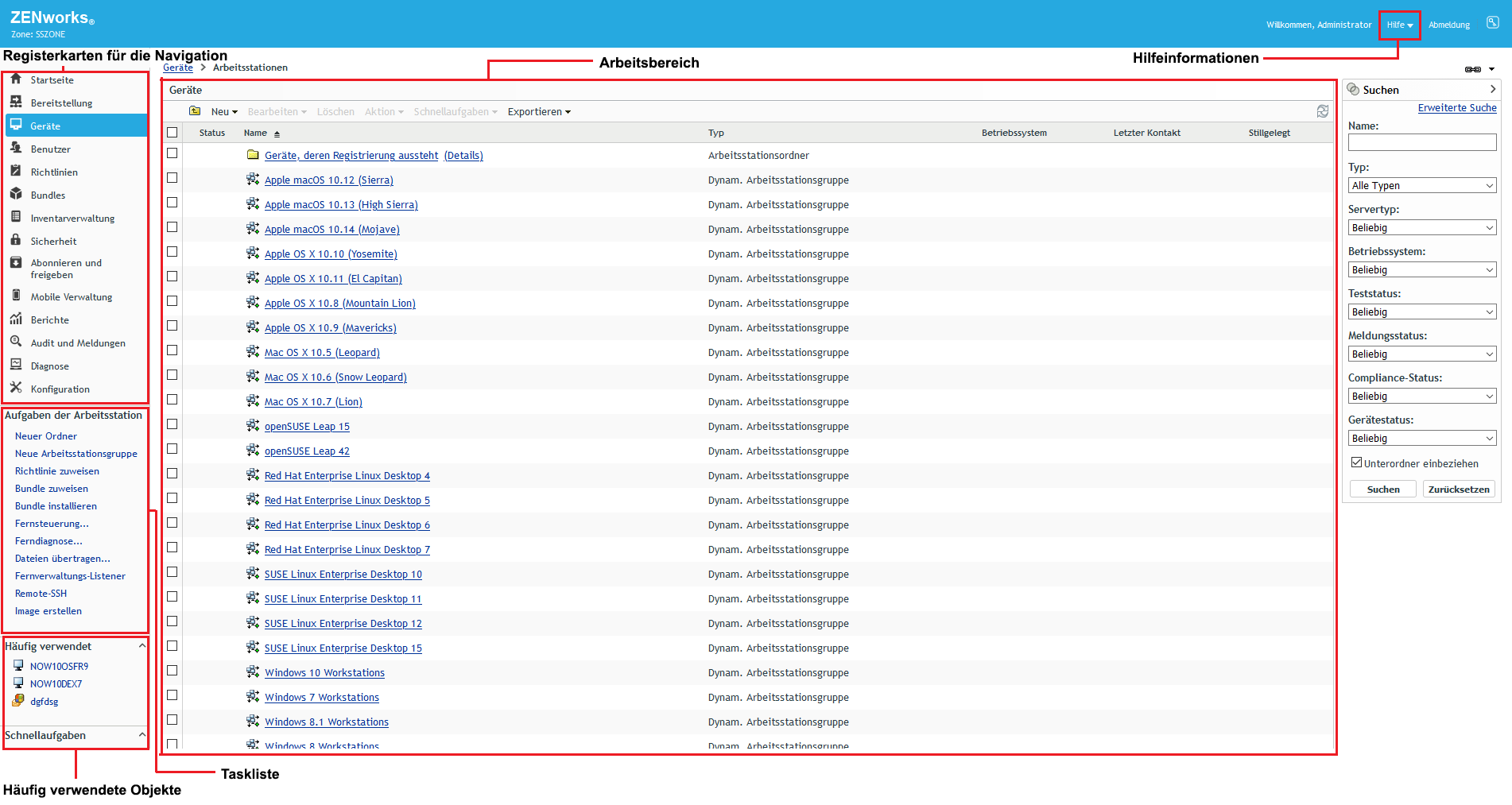Open the Erweiterte Suche link
This screenshot has height=805, width=1512.
pyautogui.click(x=1457, y=108)
